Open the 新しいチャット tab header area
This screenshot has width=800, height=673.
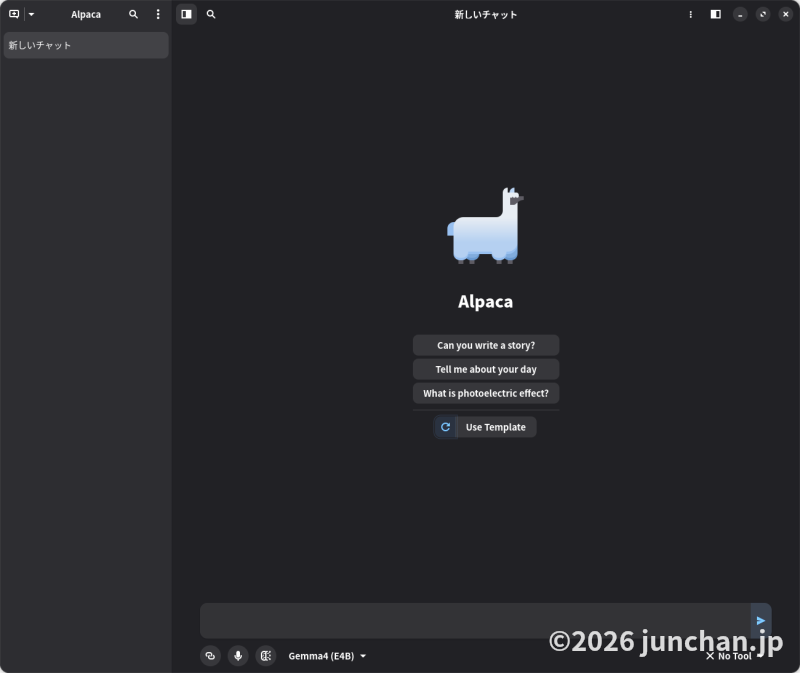point(486,14)
